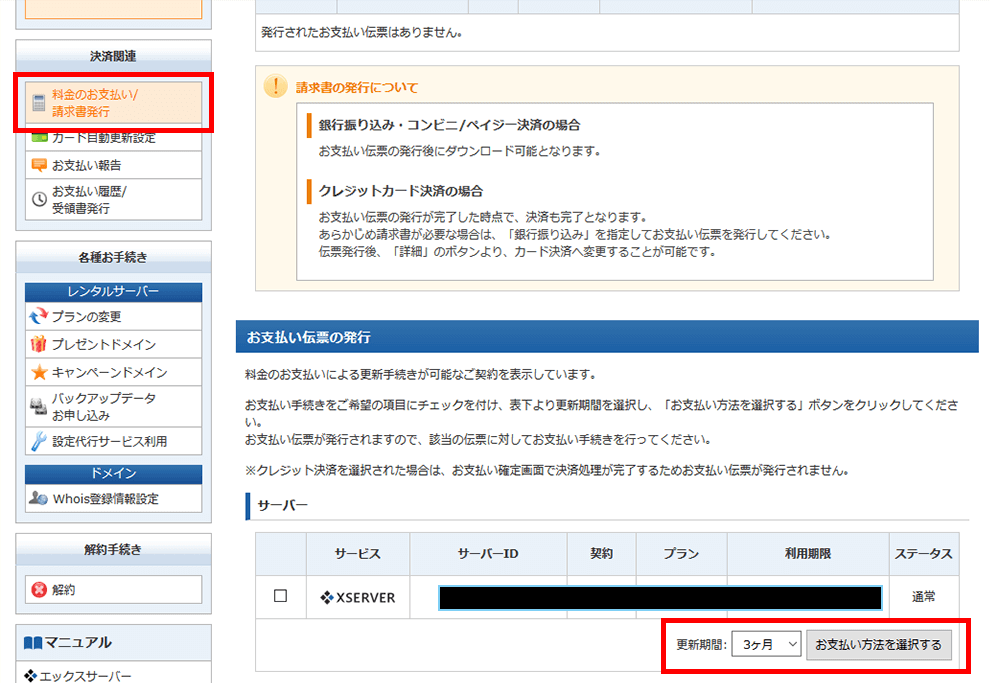
Task: Click the サーバー subsection heading
Action: click(282, 505)
